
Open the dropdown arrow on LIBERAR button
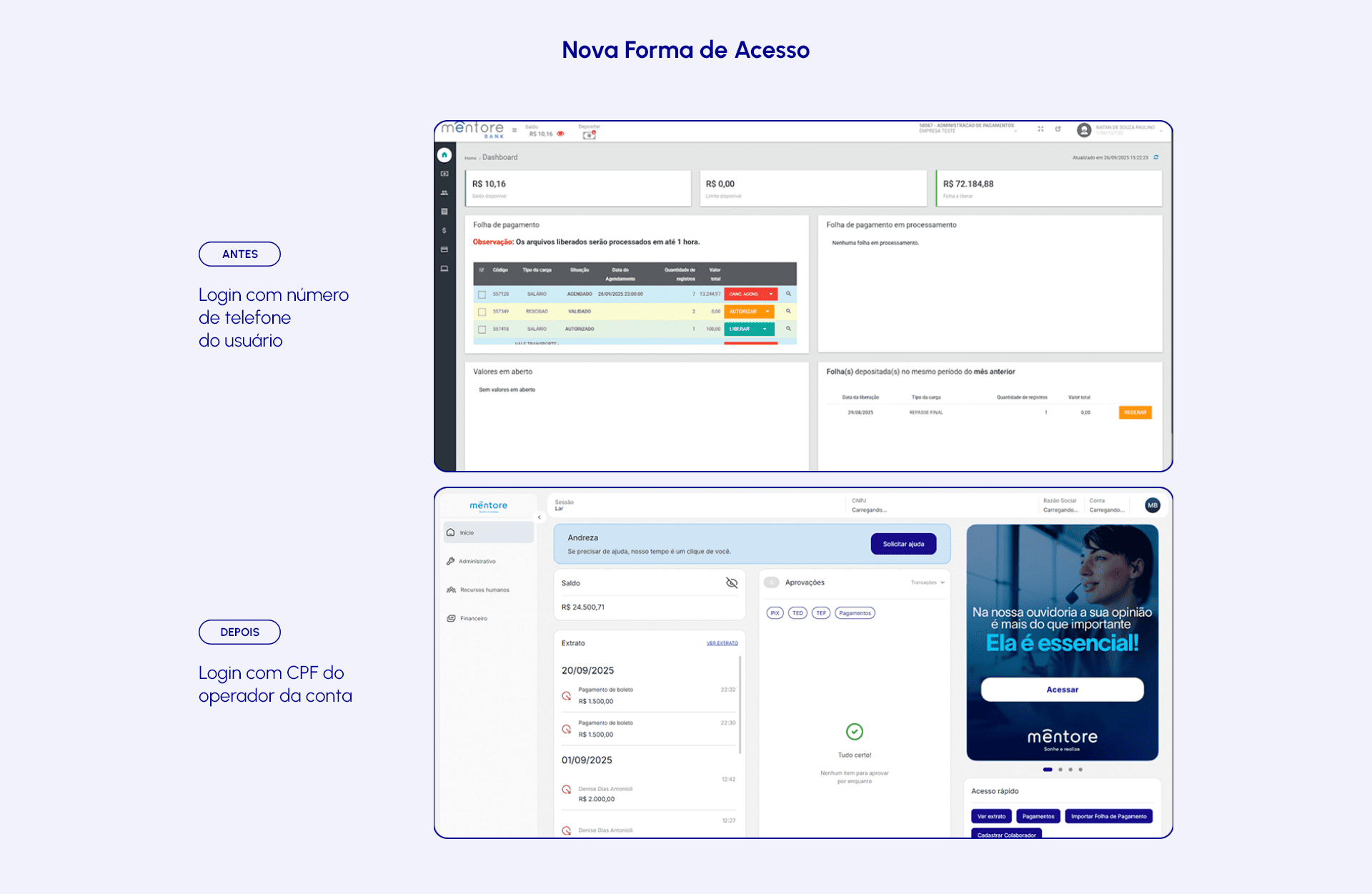pos(765,329)
